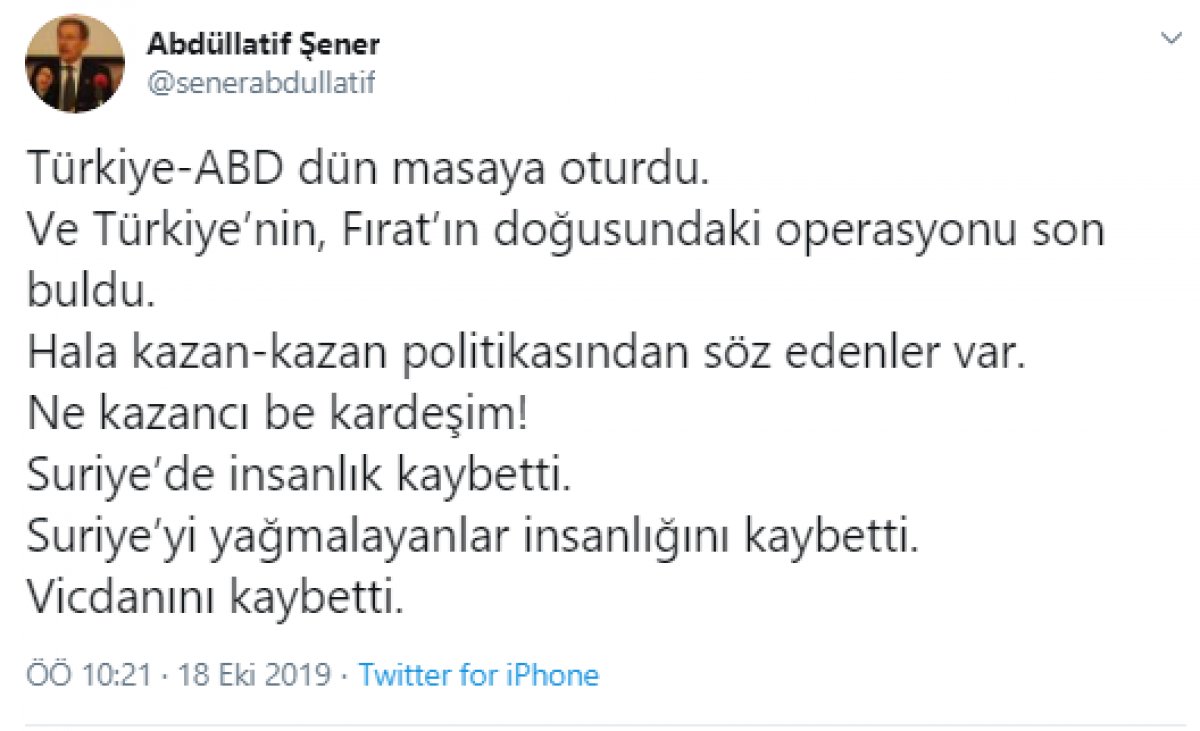Open the profile picture of Abdüllatif Şener
The width and height of the screenshot is (1200, 731).
[70, 60]
